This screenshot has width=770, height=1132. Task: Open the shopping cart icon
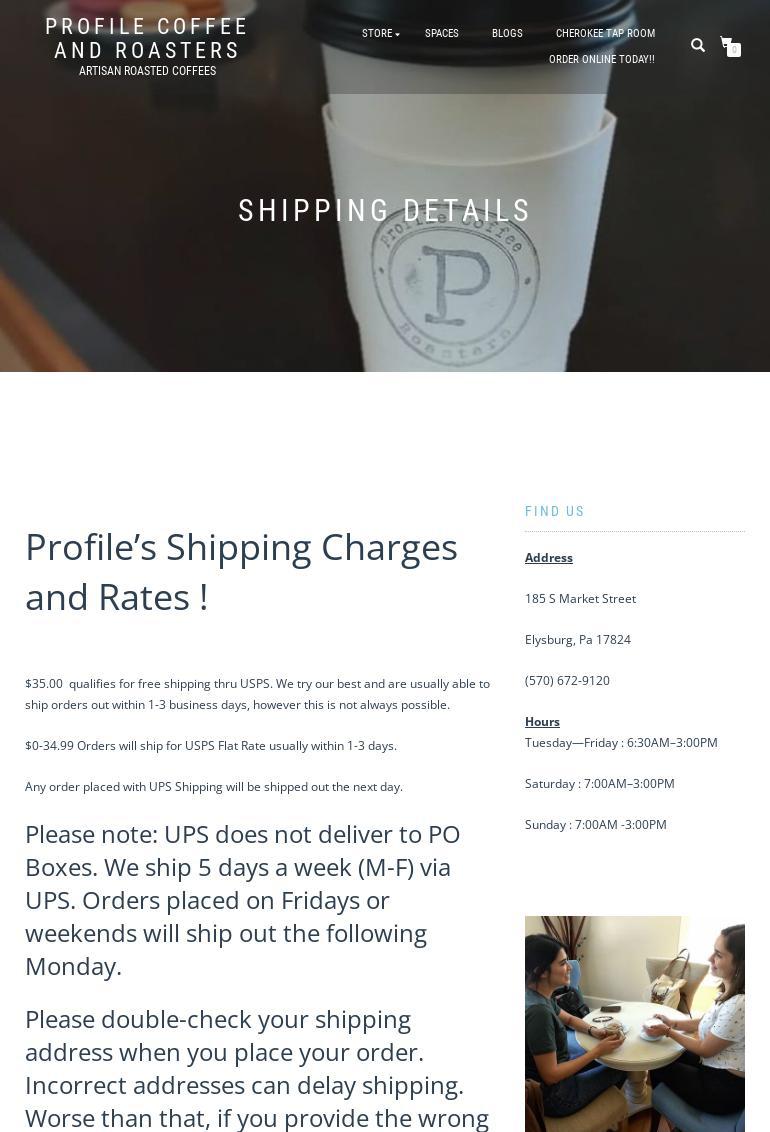726,43
